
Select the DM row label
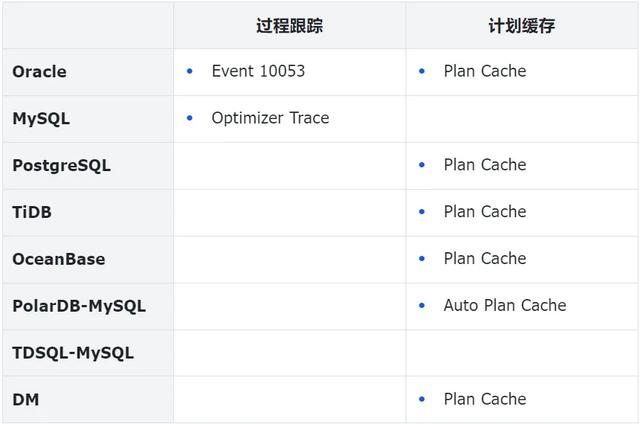26,400
